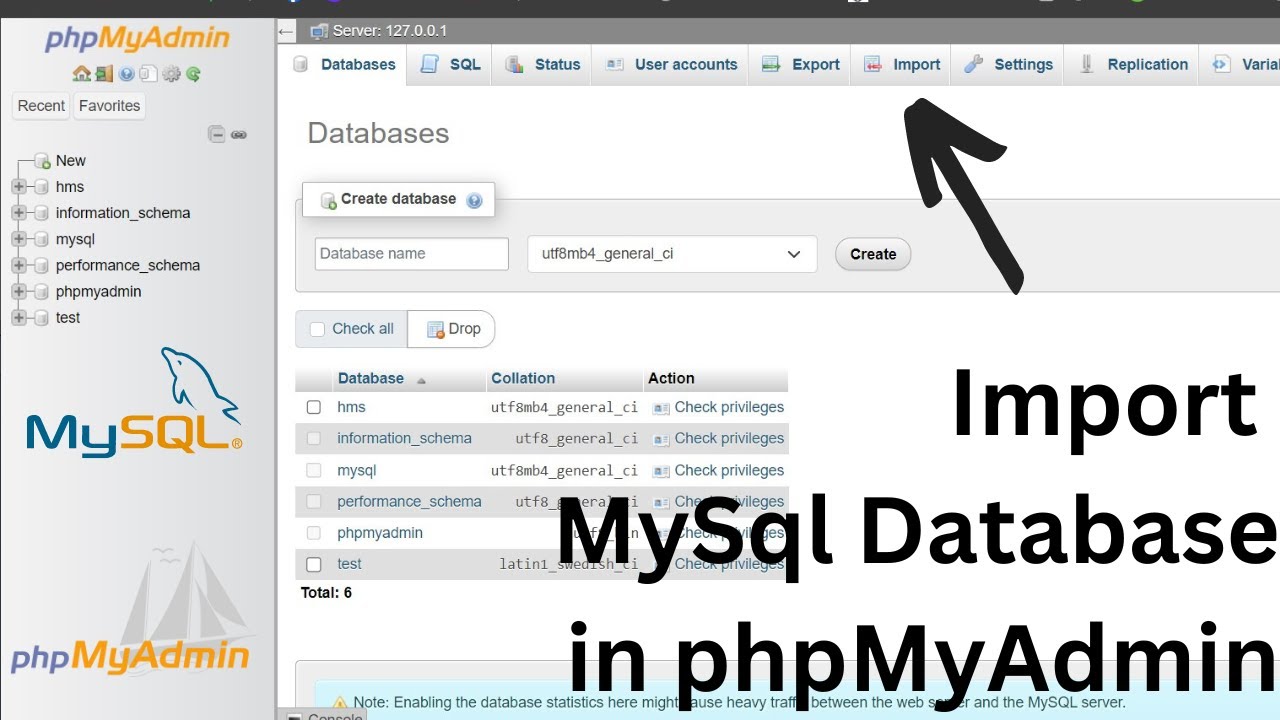Hide navigation panel with the left arrow
The height and width of the screenshot is (720, 1280).
[x=286, y=32]
